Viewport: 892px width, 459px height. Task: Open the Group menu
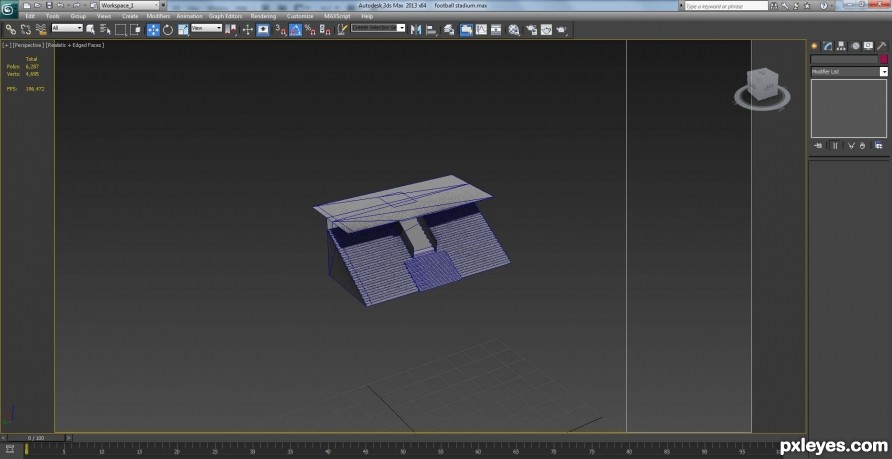[x=78, y=16]
